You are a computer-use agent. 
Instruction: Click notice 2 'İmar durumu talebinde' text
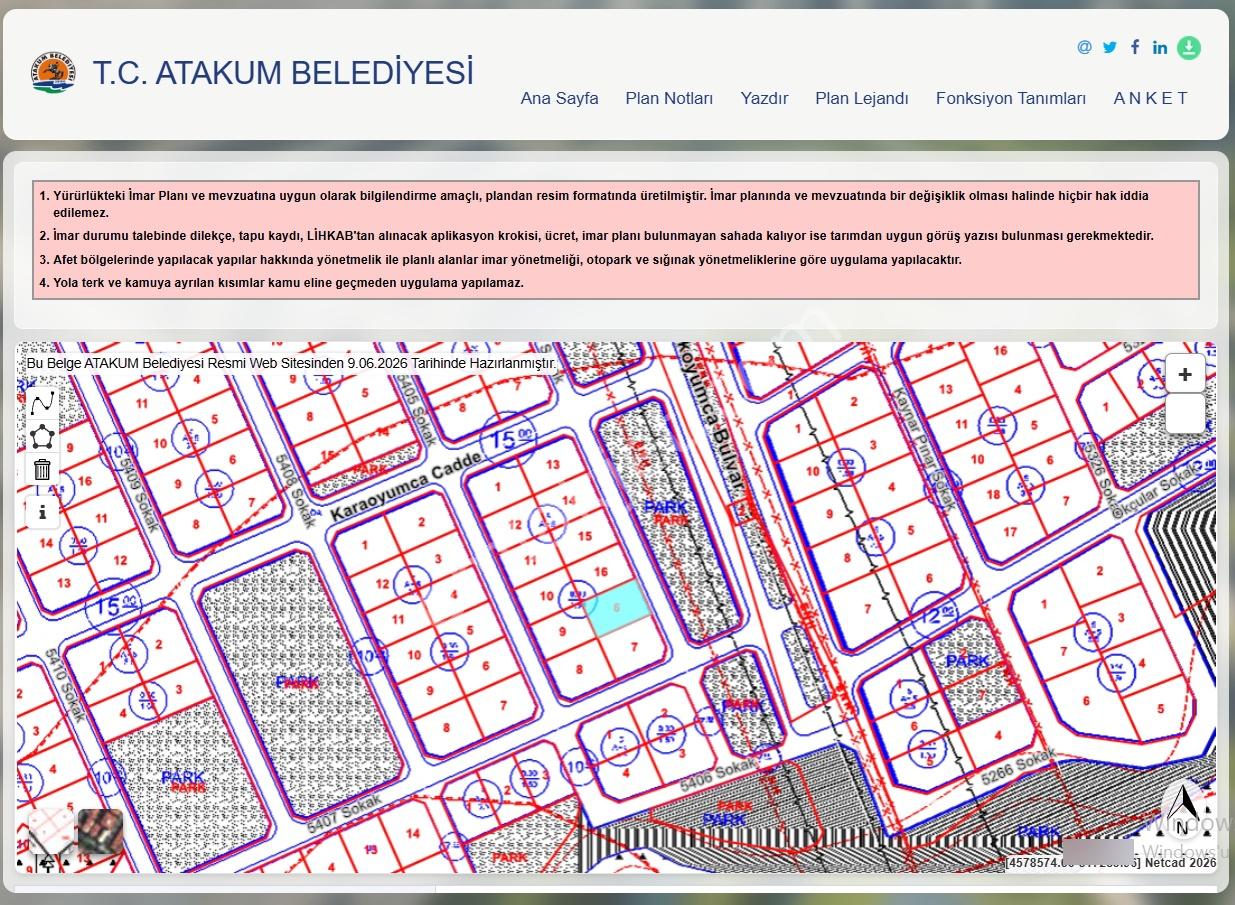pos(603,236)
